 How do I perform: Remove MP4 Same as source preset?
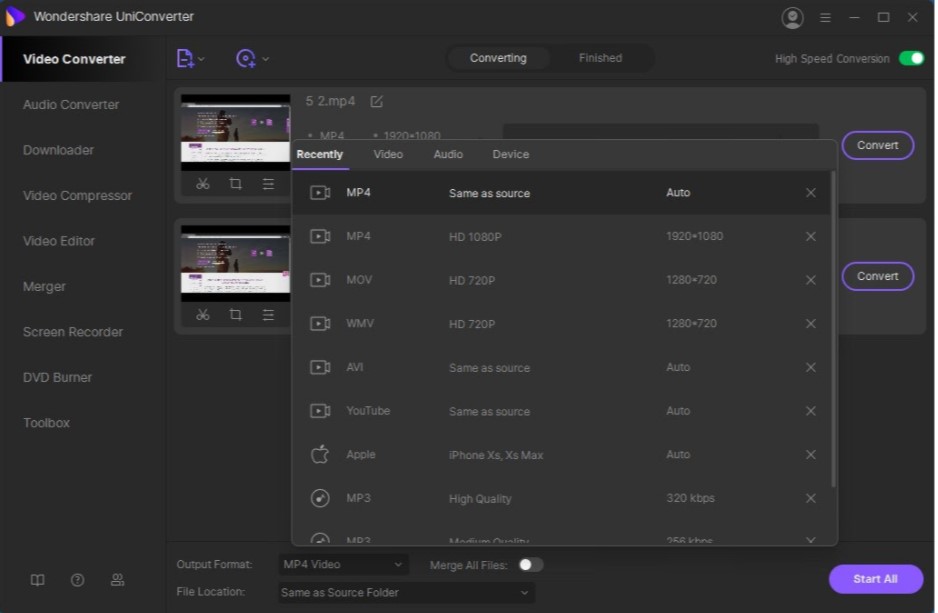tap(811, 193)
